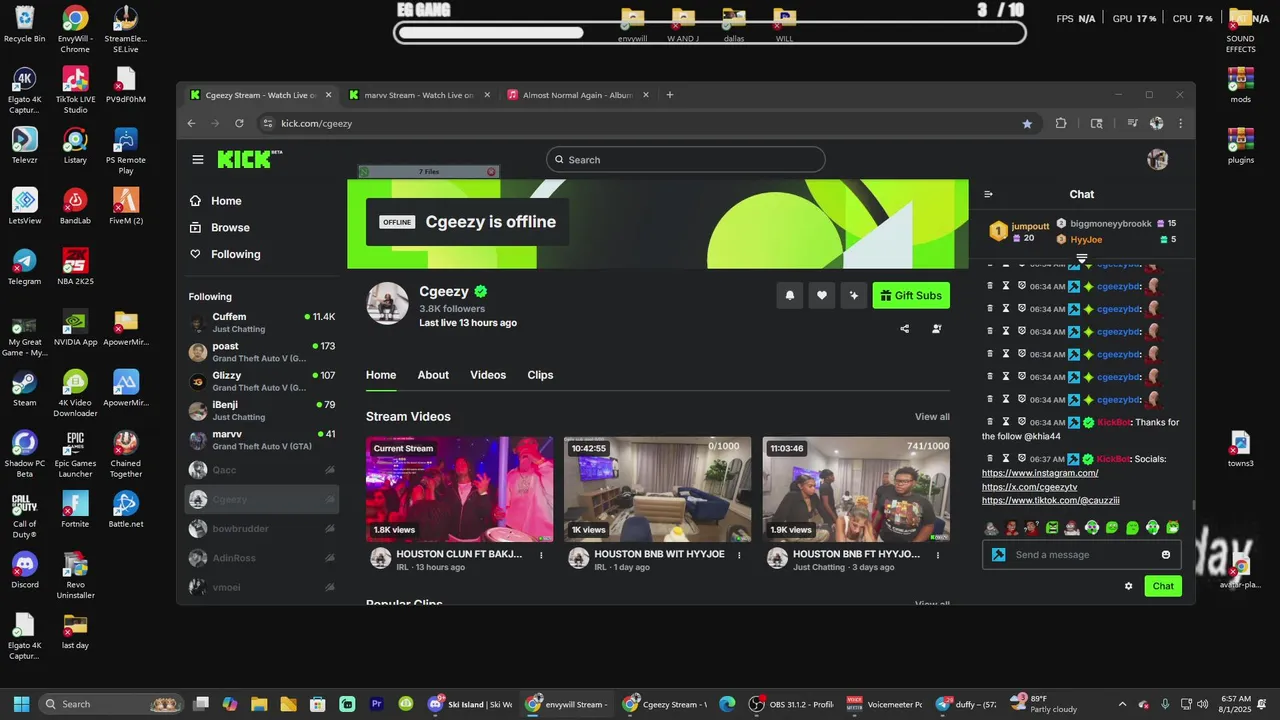The image size is (1280, 720).
Task: Select the Home profile tab
Action: tap(381, 375)
